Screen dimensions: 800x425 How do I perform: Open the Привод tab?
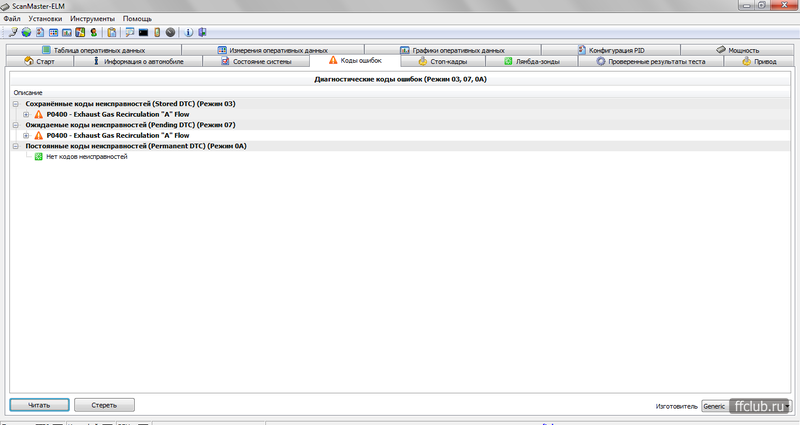[x=759, y=61]
